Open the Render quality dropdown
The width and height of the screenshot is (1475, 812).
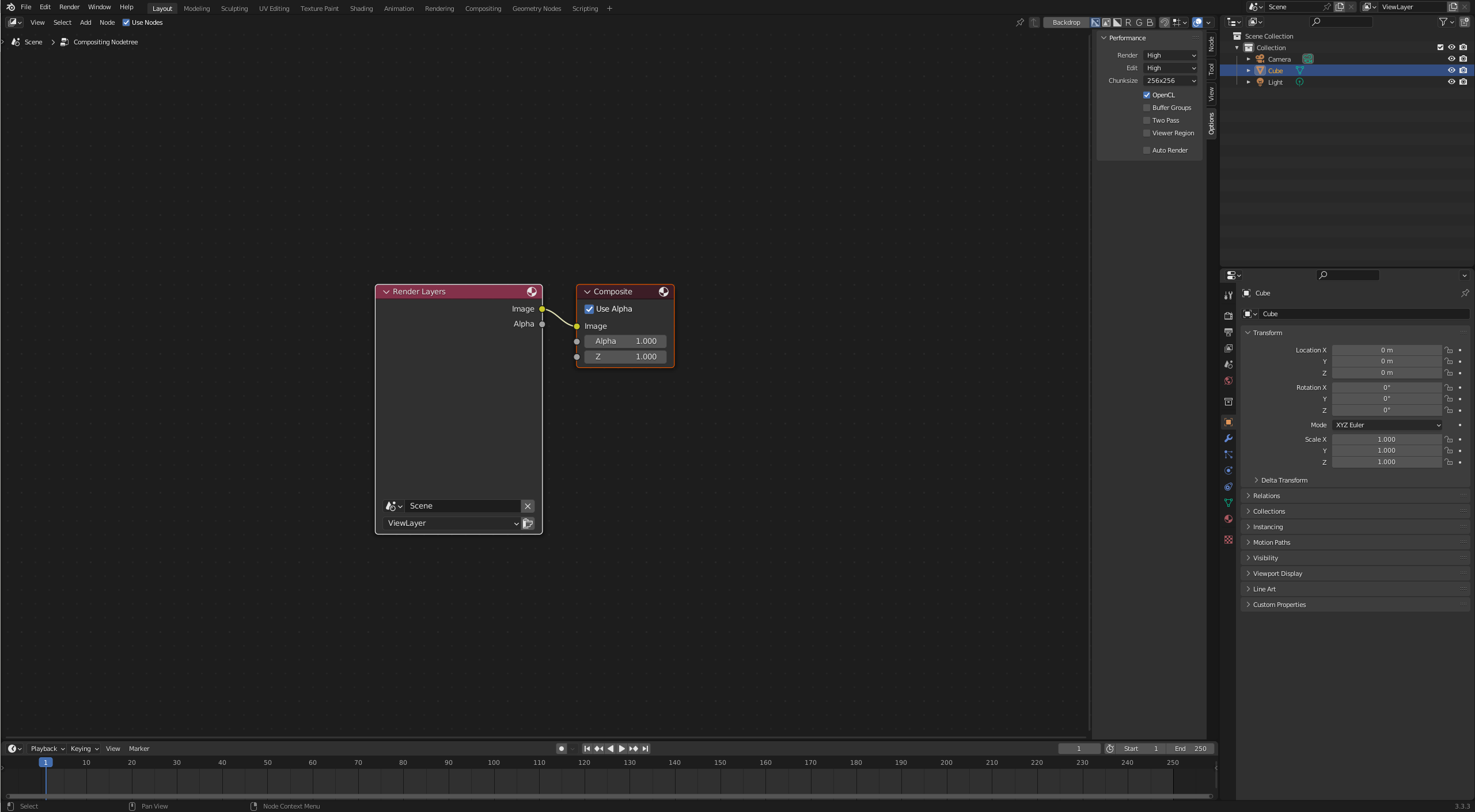point(1171,55)
